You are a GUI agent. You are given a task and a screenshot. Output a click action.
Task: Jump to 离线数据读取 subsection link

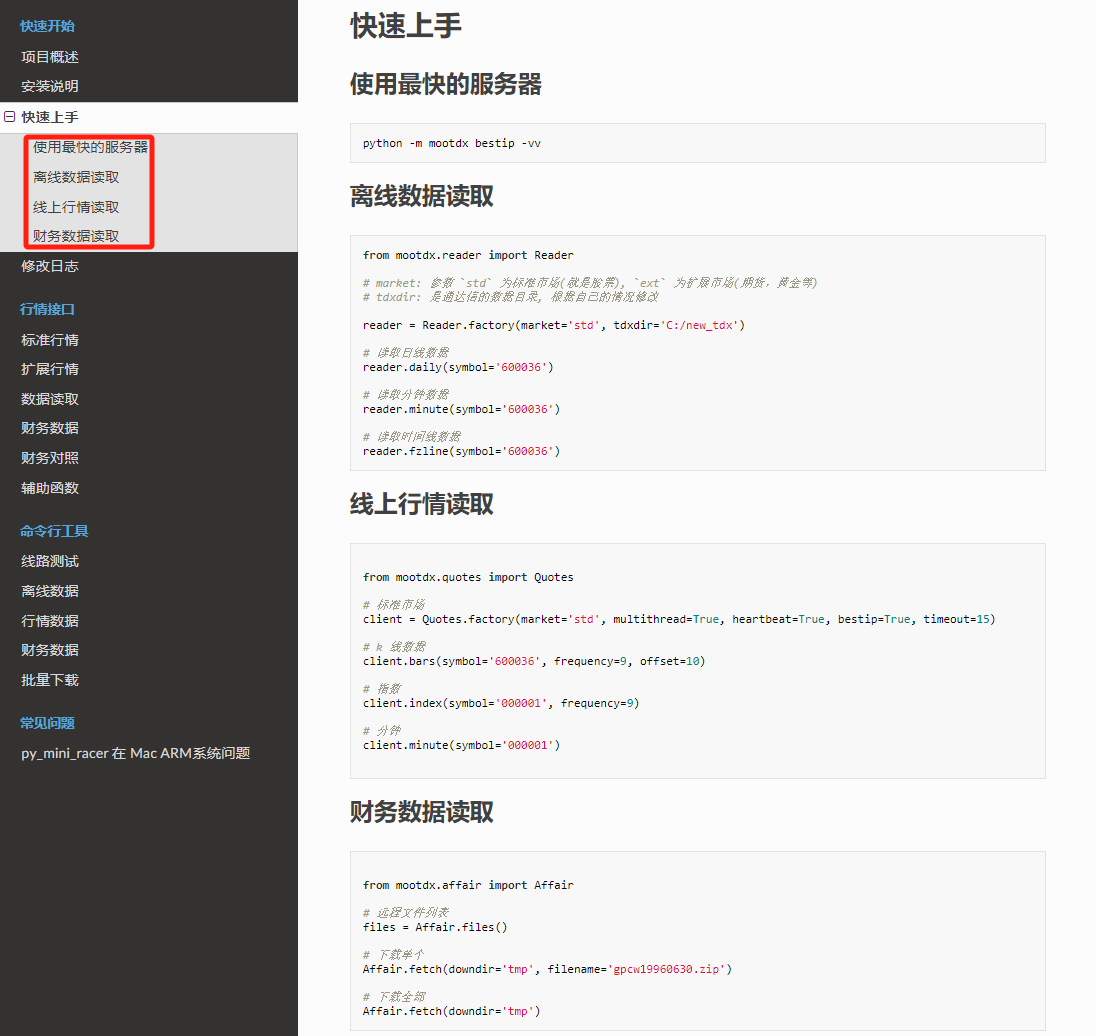tap(76, 177)
